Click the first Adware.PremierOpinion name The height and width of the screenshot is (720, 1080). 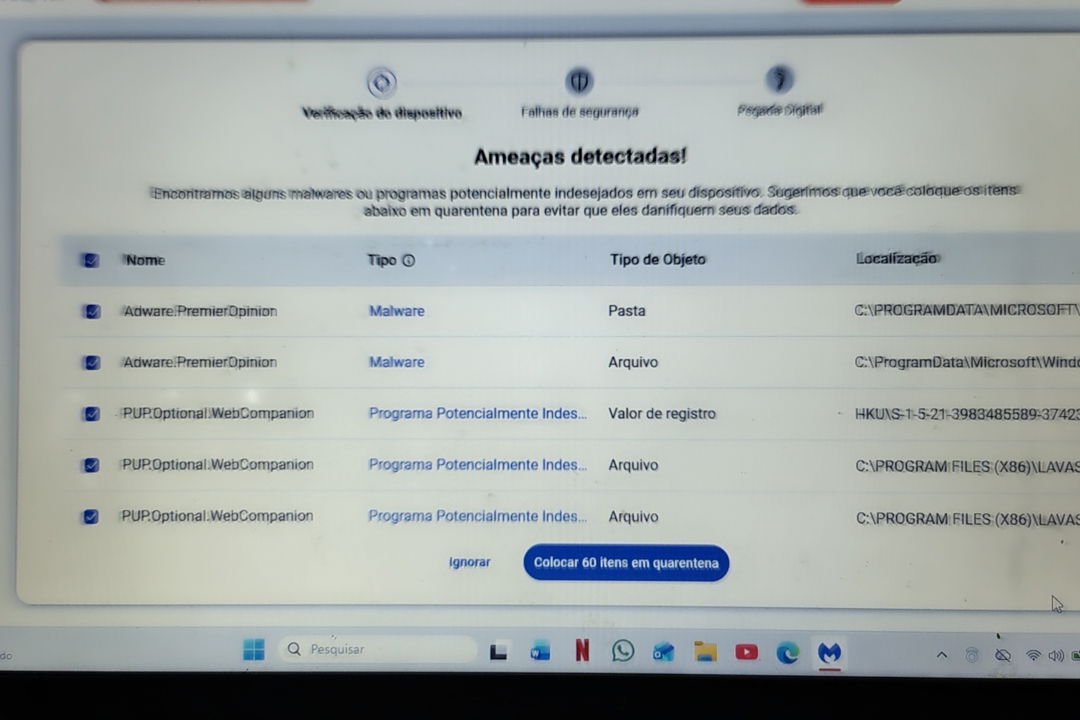[x=200, y=311]
